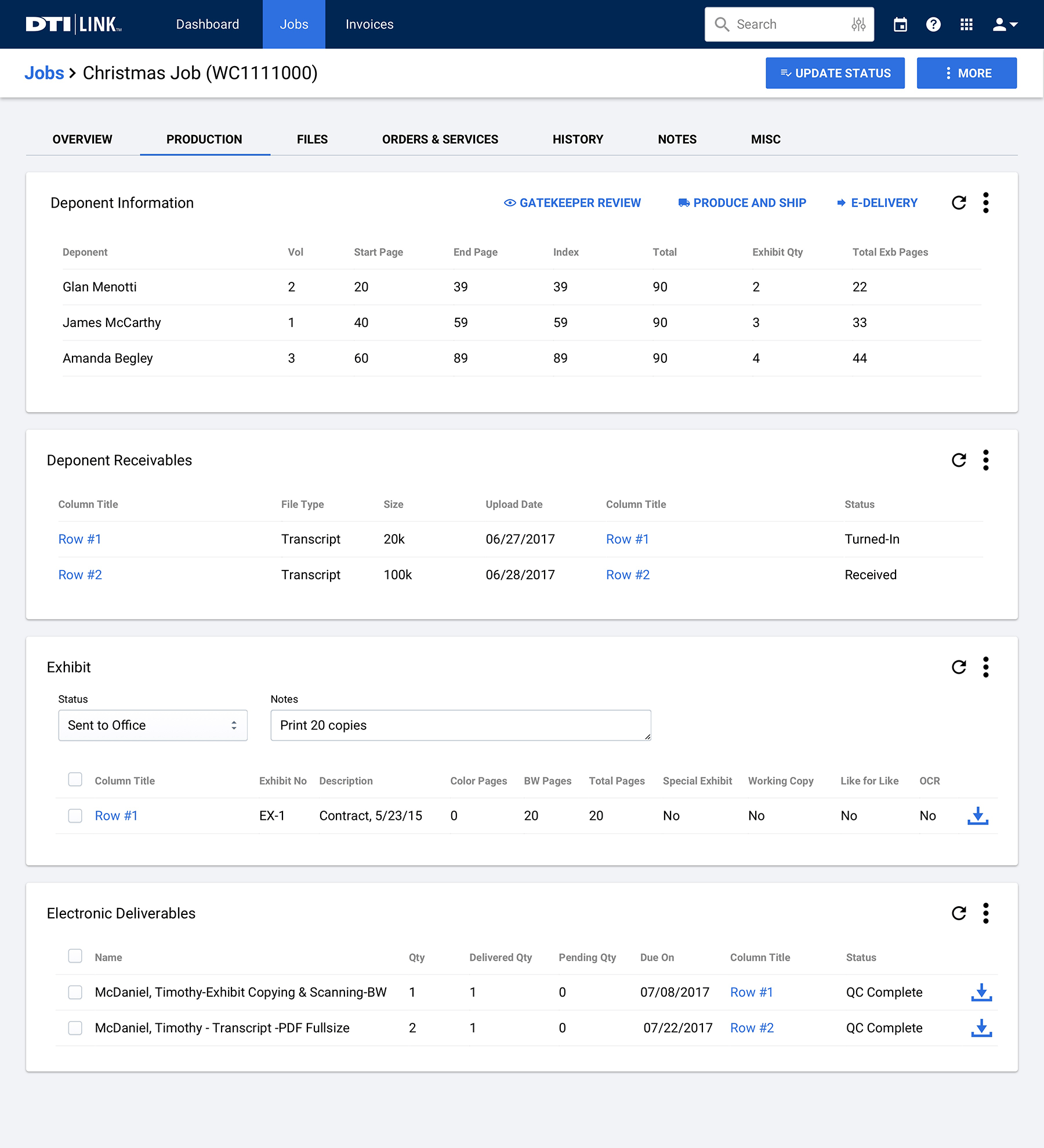Refresh the Deponent Information panel
The image size is (1044, 1148).
tap(959, 203)
